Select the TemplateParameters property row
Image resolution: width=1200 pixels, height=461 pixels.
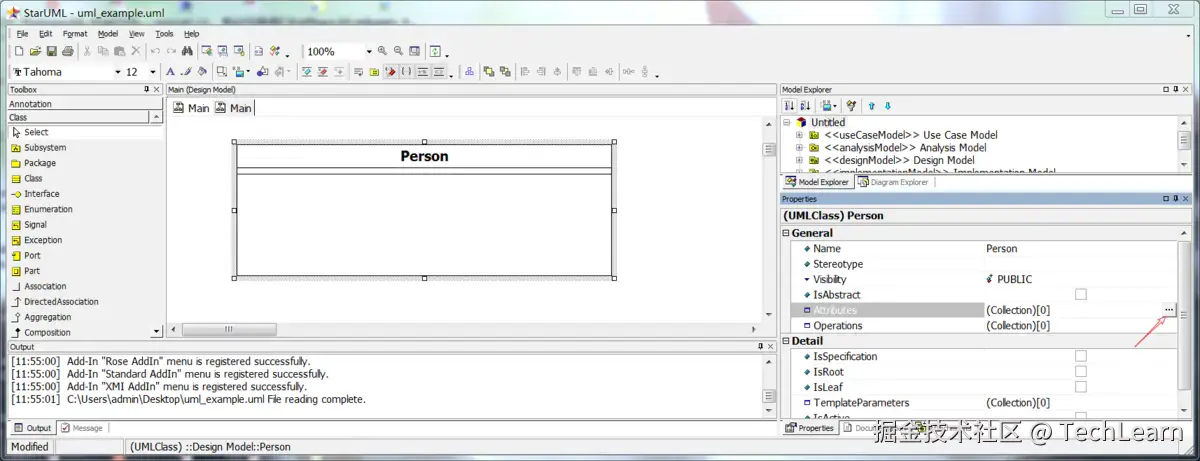pos(980,403)
